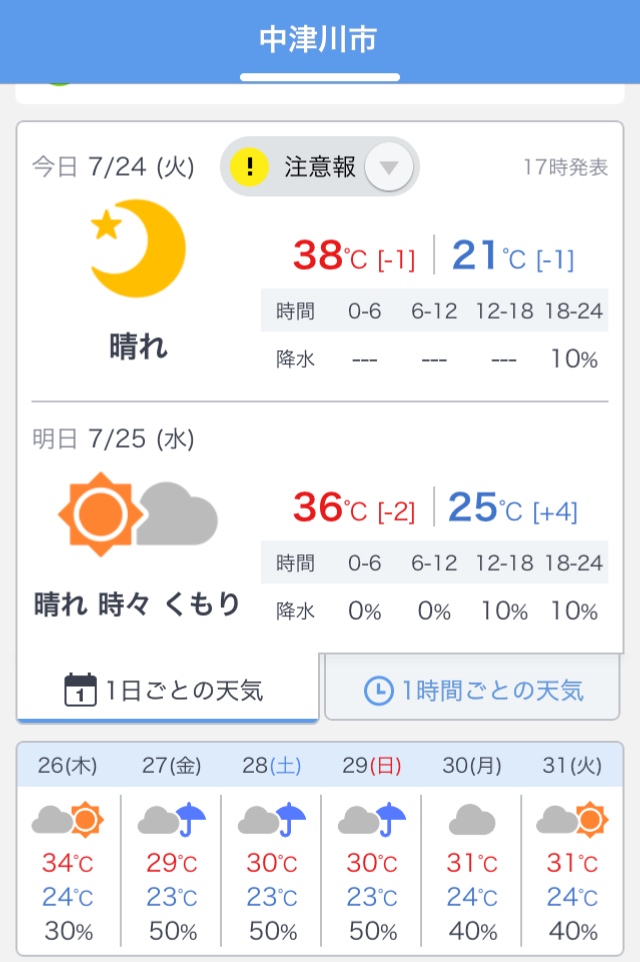Tap the 17時発表 announcement time label
Viewport: 640px width, 962px height.
pyautogui.click(x=565, y=167)
